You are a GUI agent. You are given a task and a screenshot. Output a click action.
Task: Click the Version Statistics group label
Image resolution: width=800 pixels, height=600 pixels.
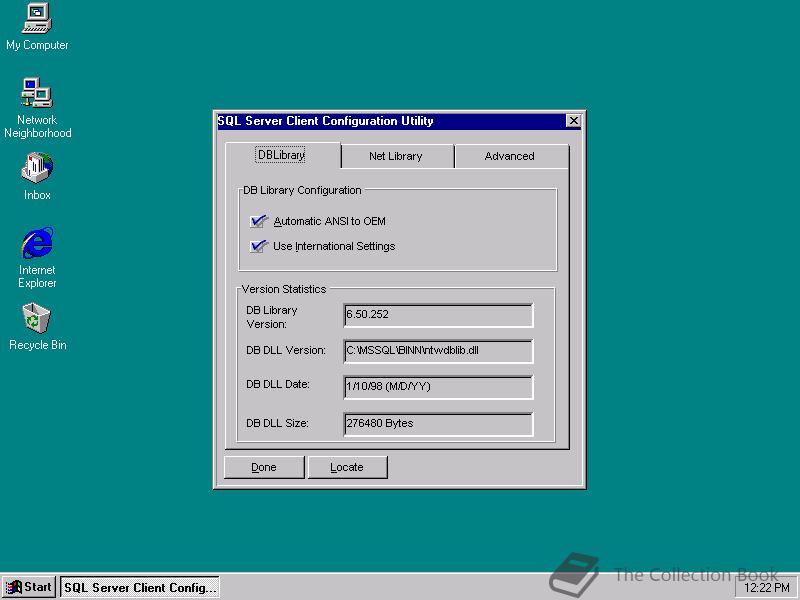pos(284,289)
